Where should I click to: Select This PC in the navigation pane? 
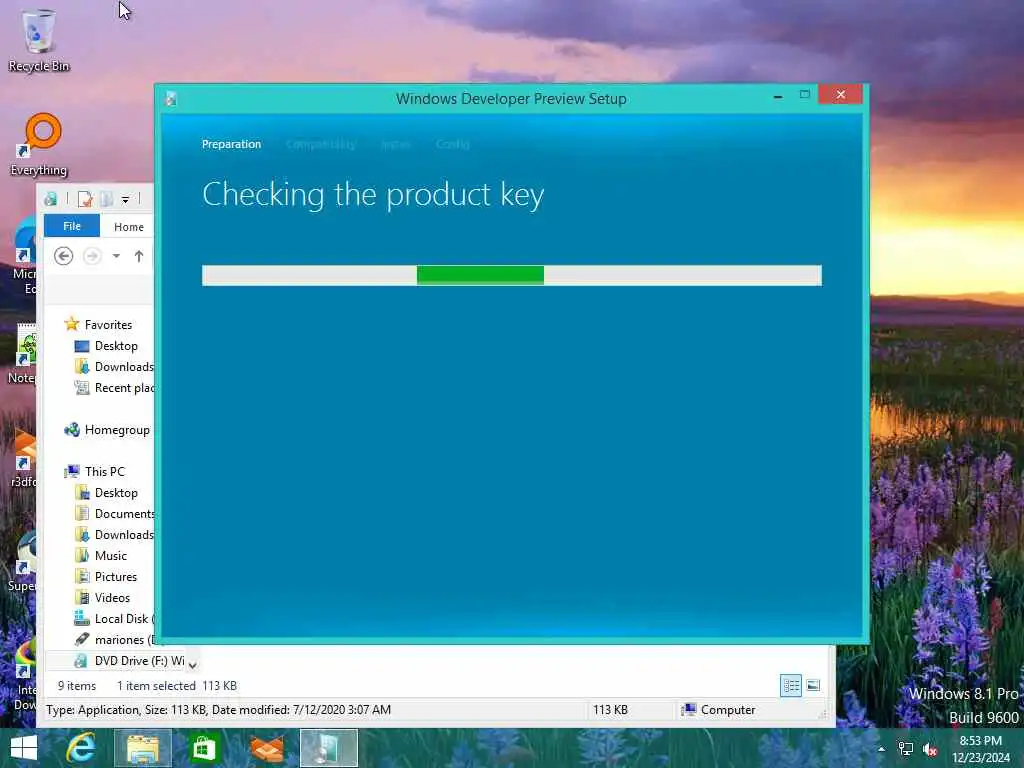tap(95, 472)
